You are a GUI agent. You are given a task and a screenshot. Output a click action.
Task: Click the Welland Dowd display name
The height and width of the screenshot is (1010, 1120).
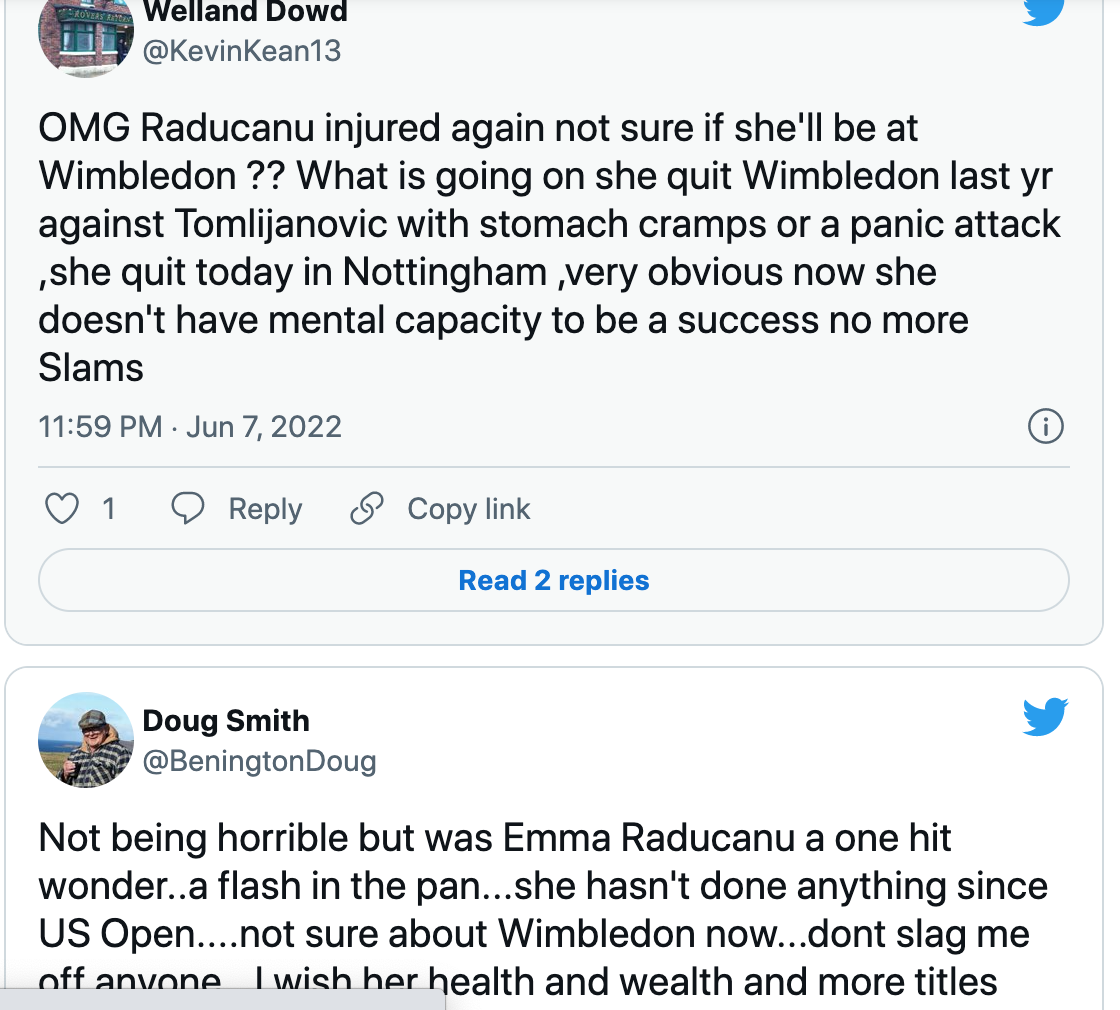(245, 12)
